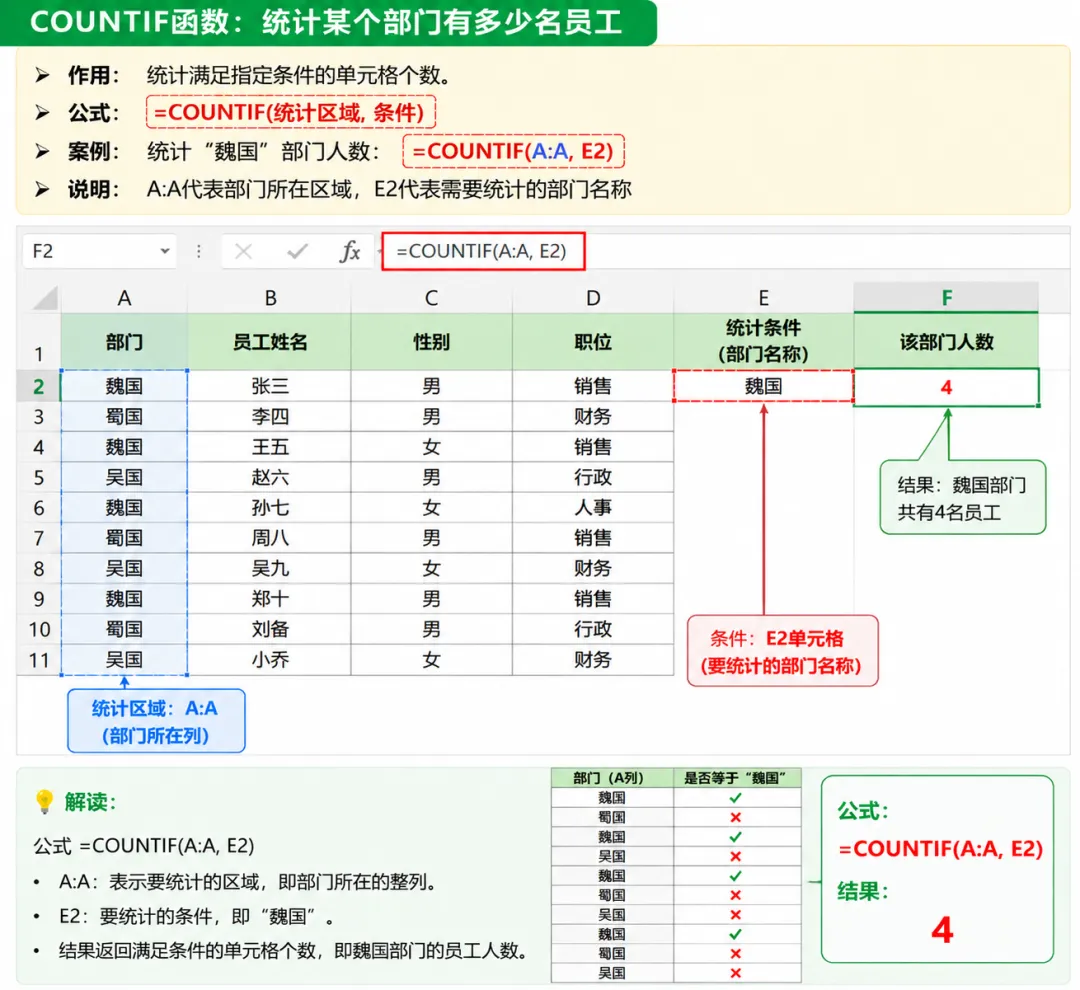Click the three-dot formula bar handle
Viewport: 1080px width, 990px height.
(x=199, y=251)
